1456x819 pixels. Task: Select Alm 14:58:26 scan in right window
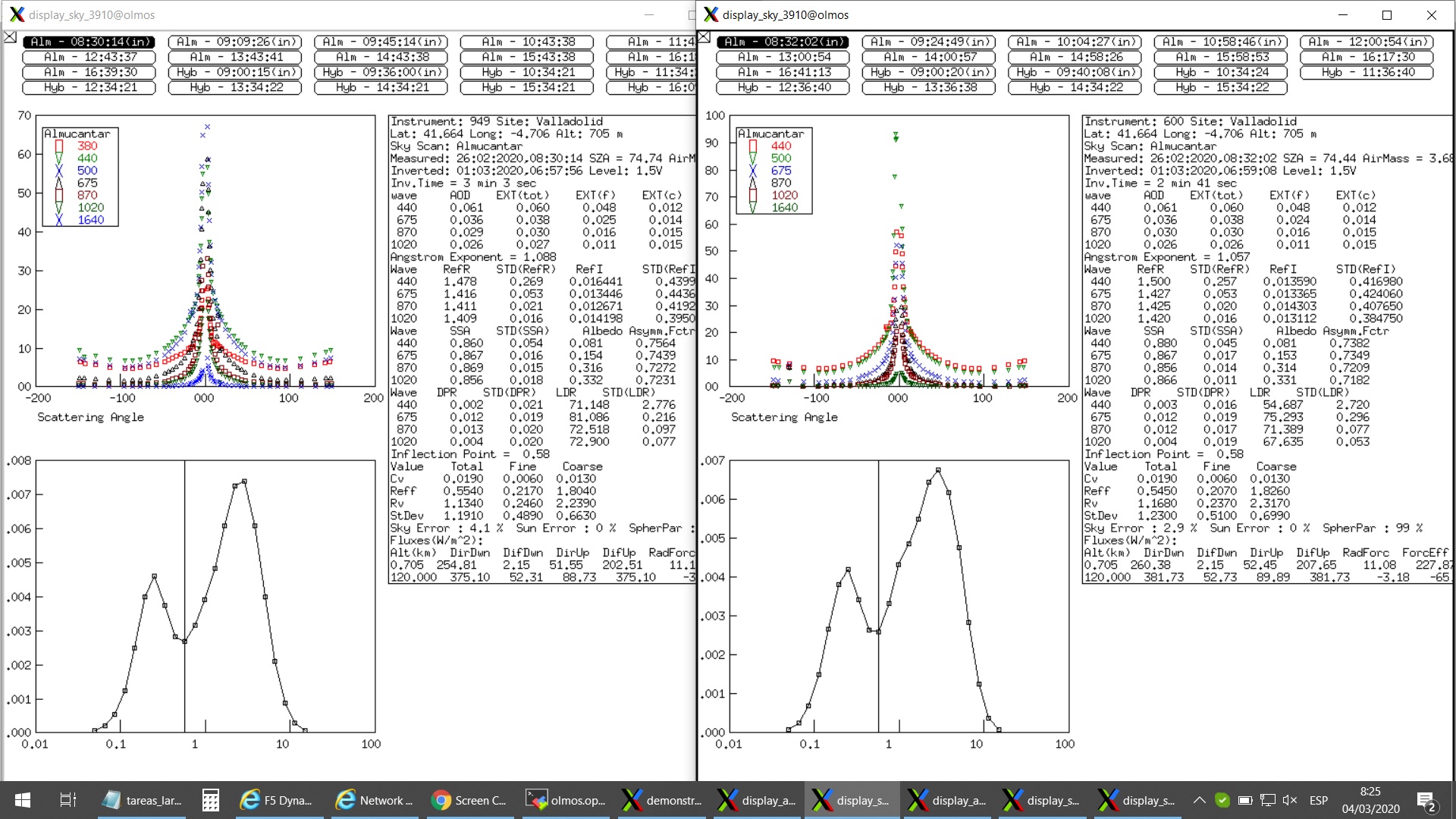coord(1075,57)
